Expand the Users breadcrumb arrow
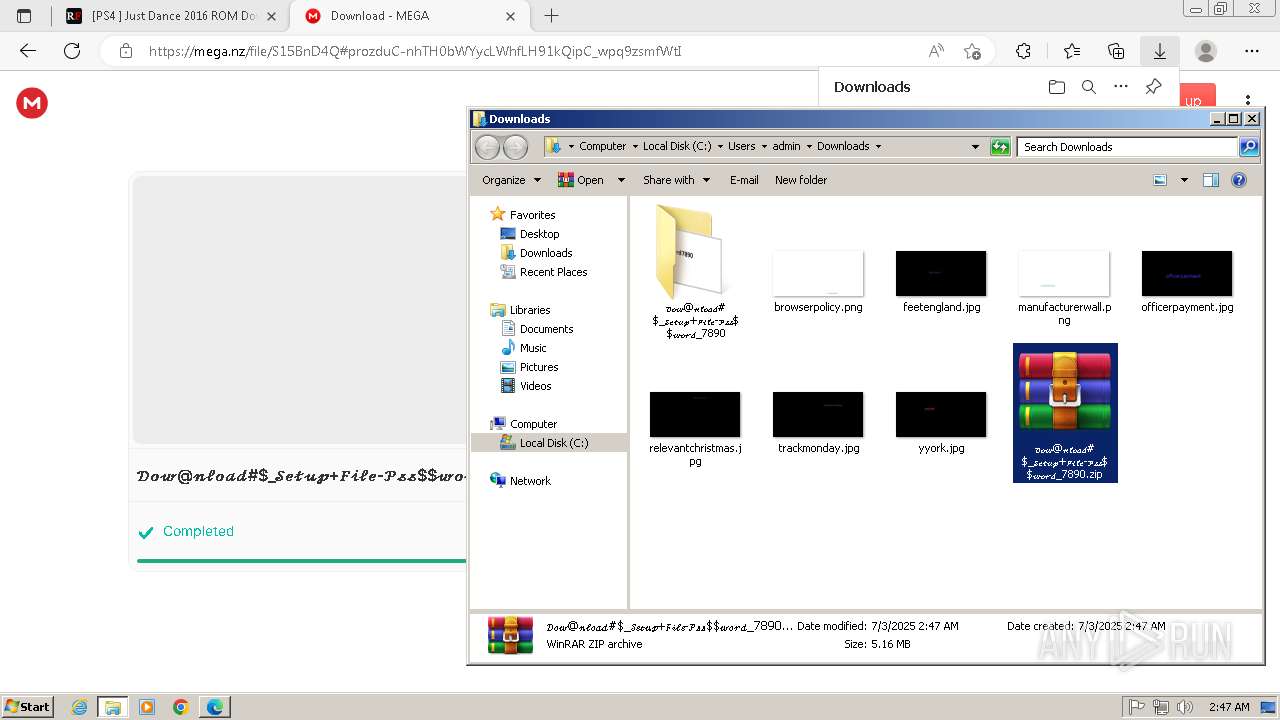1280x720 pixels. (x=763, y=146)
